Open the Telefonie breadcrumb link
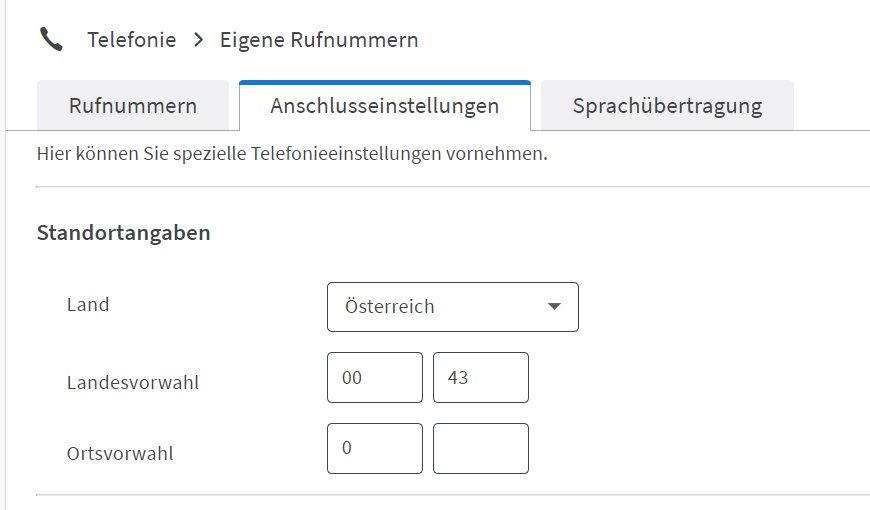 (132, 40)
